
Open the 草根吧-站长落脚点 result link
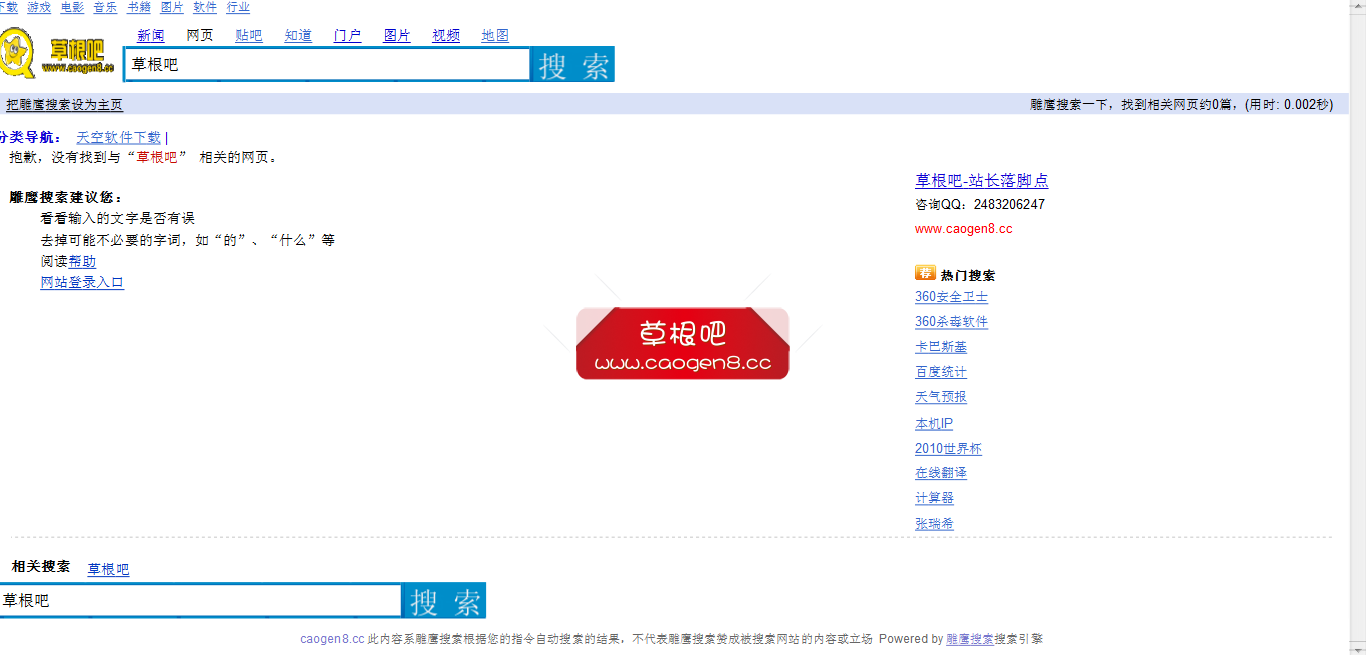click(983, 181)
